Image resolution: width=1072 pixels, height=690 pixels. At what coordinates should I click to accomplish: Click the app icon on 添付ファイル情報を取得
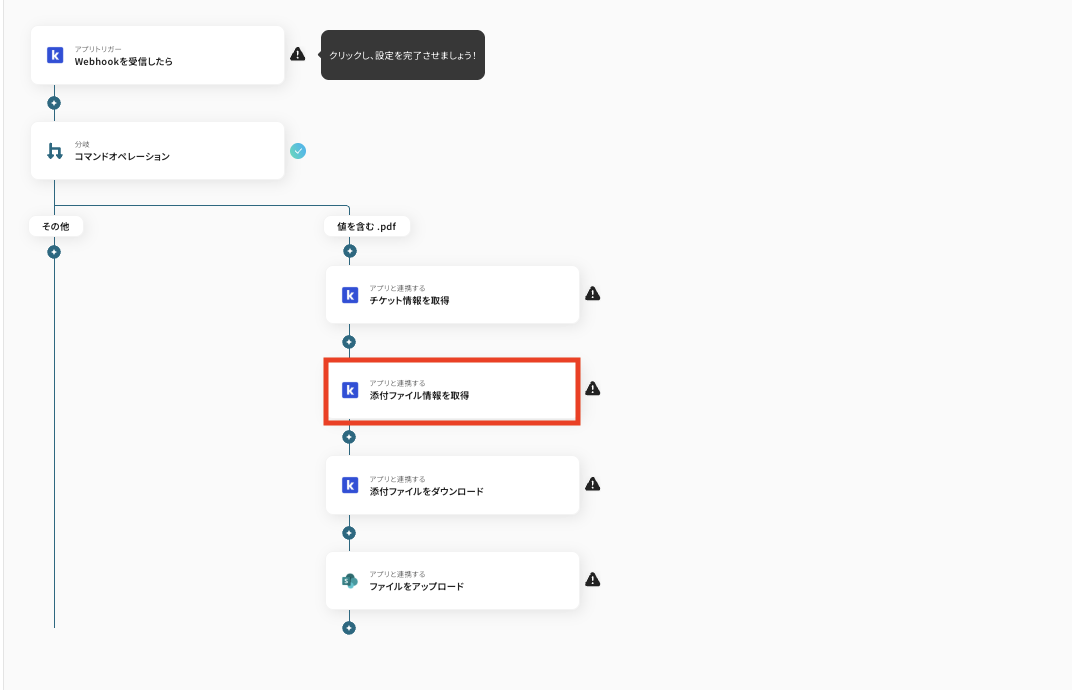pos(350,390)
